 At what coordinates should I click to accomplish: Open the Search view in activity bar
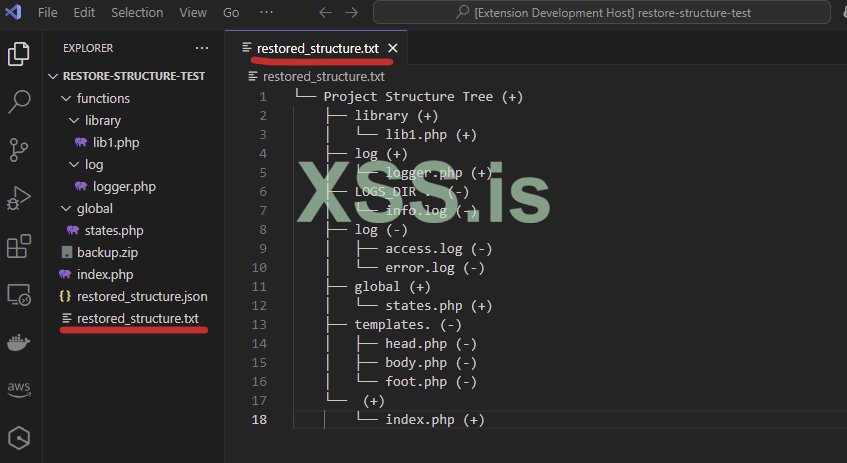[19, 102]
